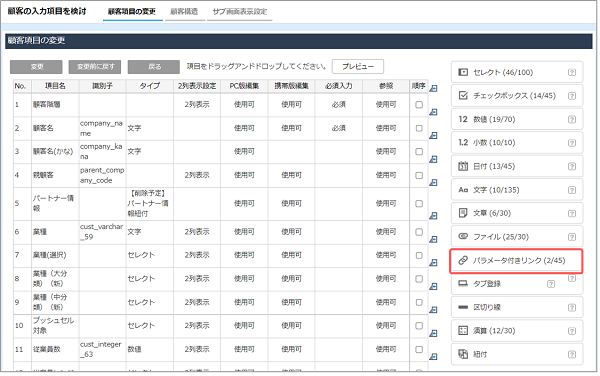This screenshot has width=600, height=376.
Task: Select the 演算 calculation icon
Action: [463, 330]
